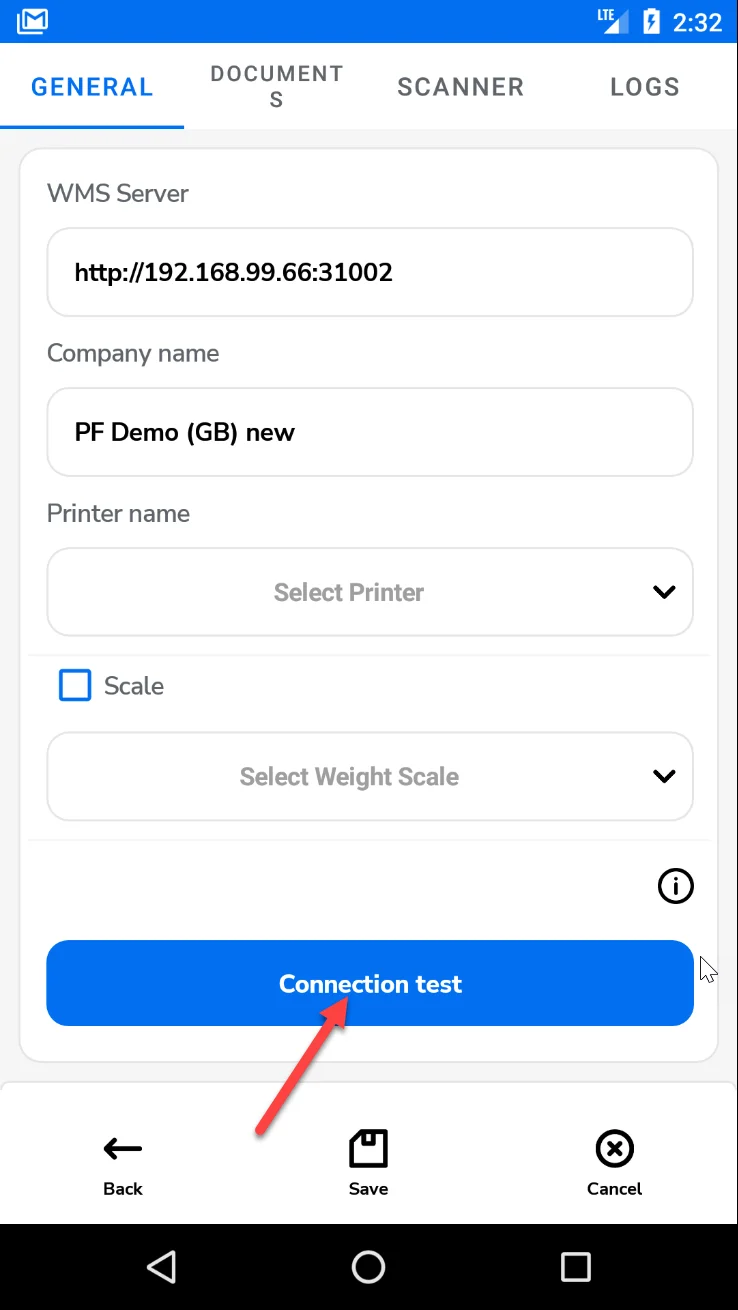Edit the WMS Server address field
This screenshot has height=1310, width=738.
click(370, 272)
